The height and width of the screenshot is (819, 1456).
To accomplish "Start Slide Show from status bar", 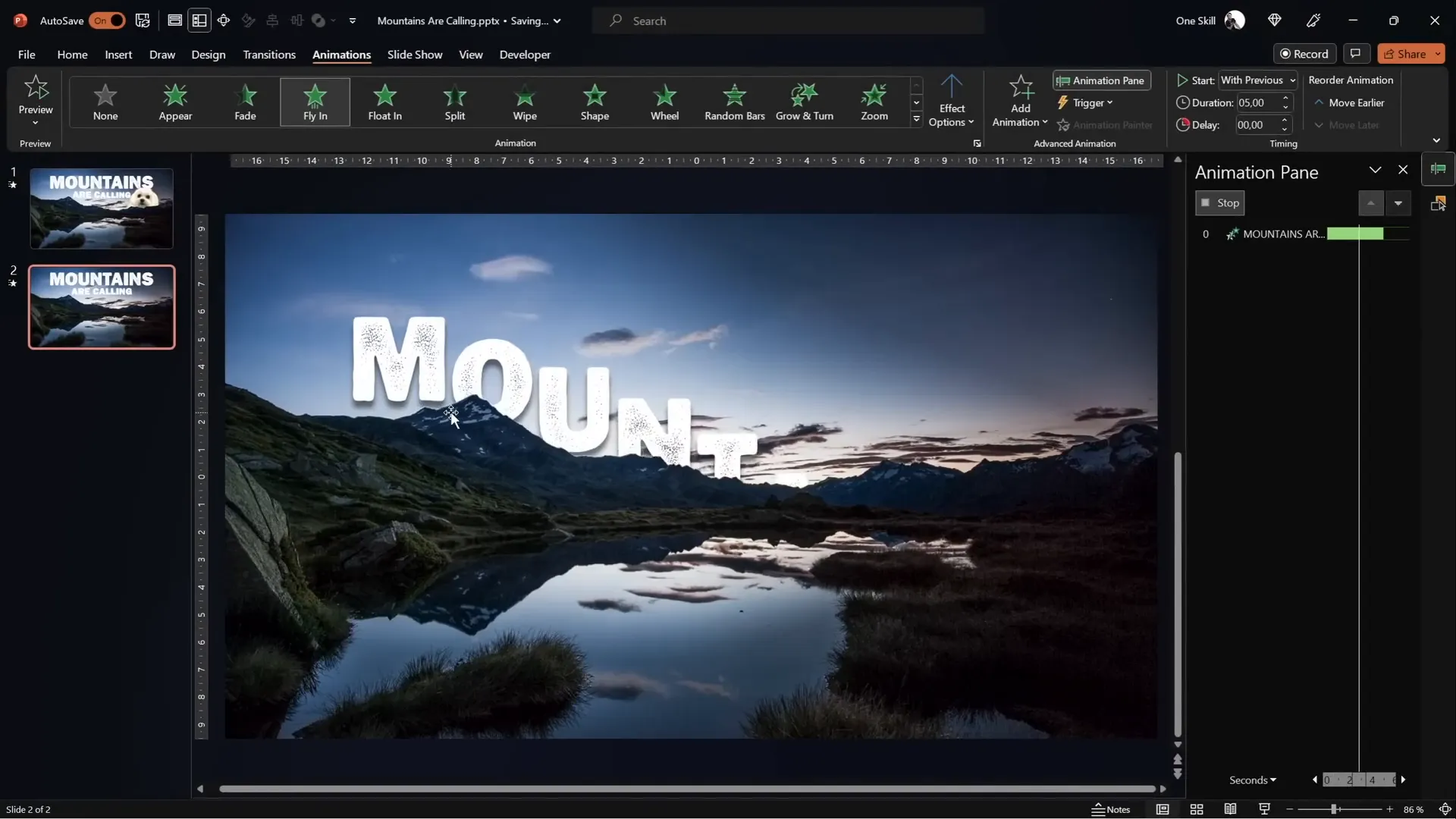I will (x=1264, y=810).
